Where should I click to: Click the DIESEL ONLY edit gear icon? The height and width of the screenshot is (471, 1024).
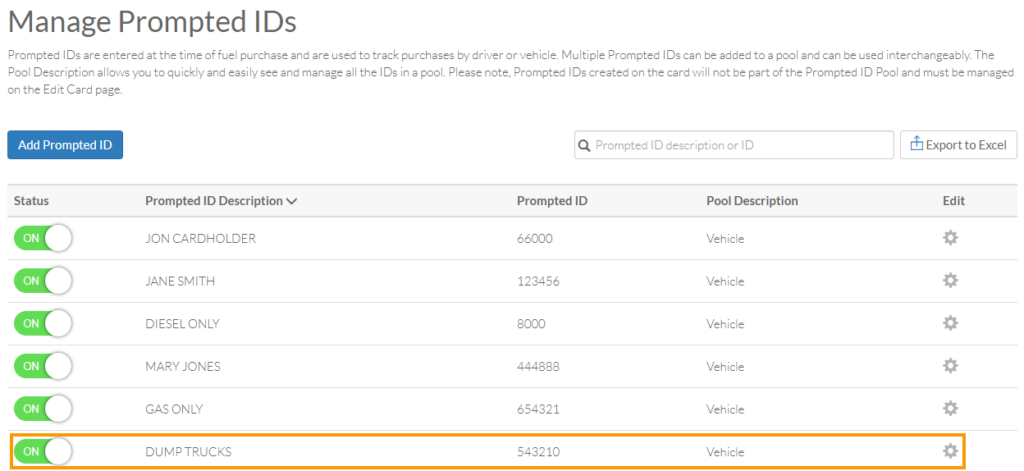tap(950, 323)
